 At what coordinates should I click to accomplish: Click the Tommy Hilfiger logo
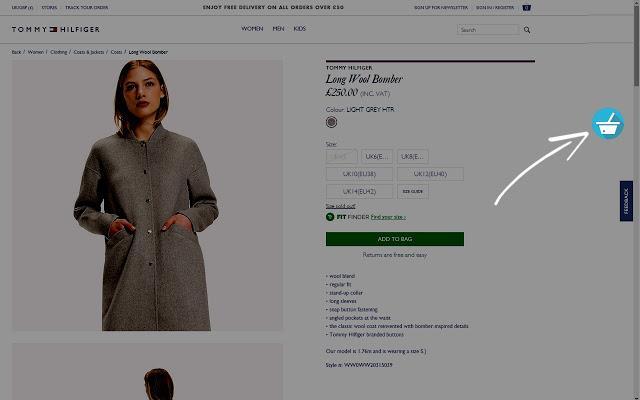point(56,29)
